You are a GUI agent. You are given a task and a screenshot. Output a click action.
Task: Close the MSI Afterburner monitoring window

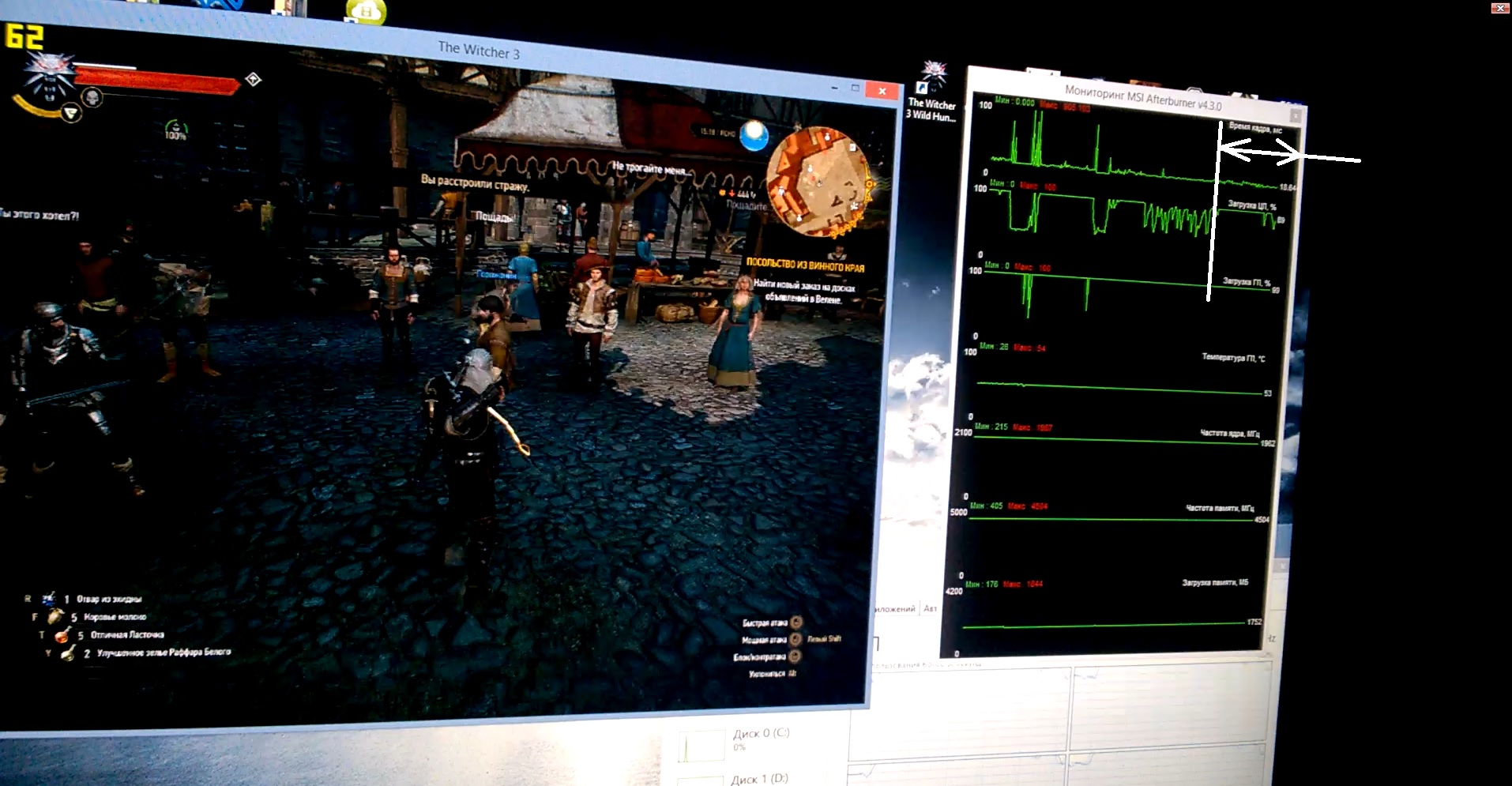tap(1296, 115)
